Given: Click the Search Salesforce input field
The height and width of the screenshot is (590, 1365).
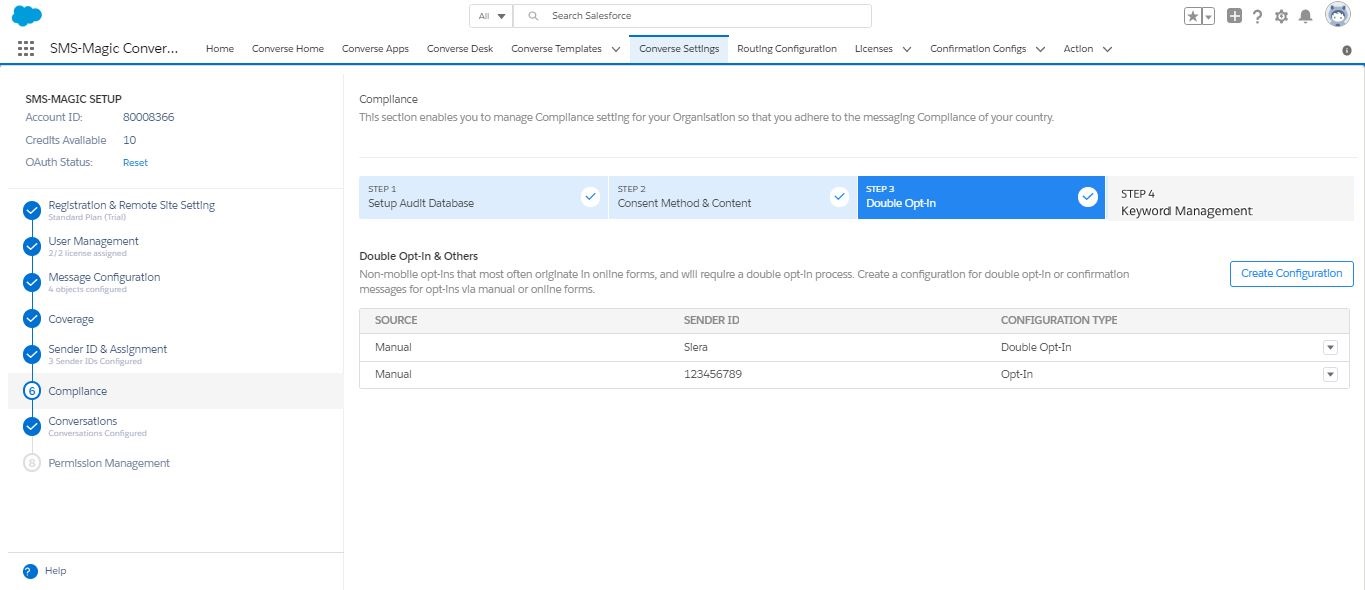Looking at the screenshot, I should (x=692, y=16).
